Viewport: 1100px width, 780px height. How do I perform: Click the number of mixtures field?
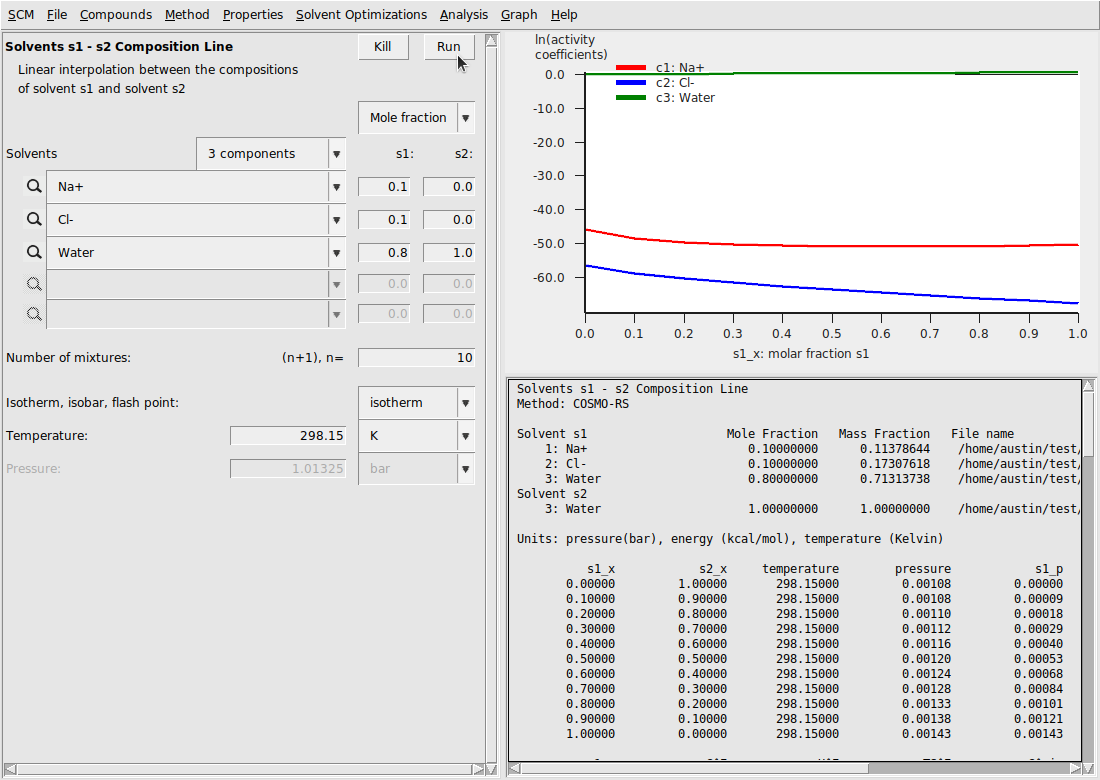[x=416, y=358]
